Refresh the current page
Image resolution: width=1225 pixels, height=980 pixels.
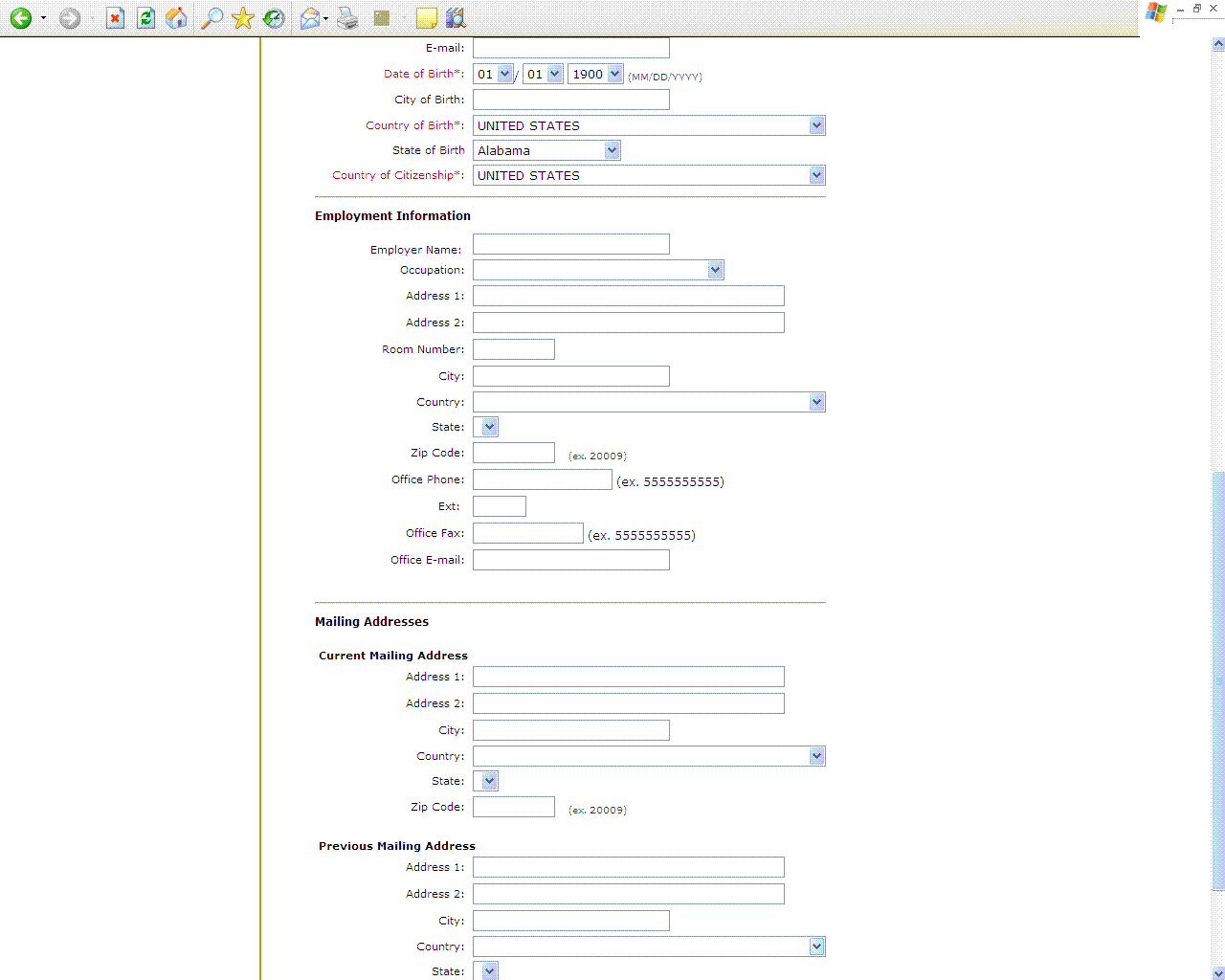145,18
